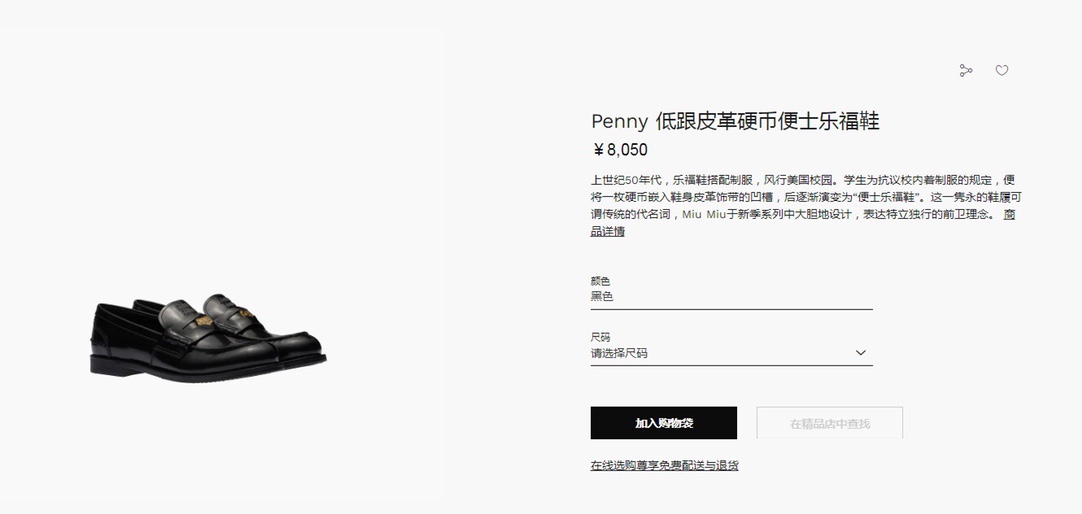1082x514 pixels.
Task: Add the shoe to wishlist with the heart icon
Action: [x=1002, y=70]
